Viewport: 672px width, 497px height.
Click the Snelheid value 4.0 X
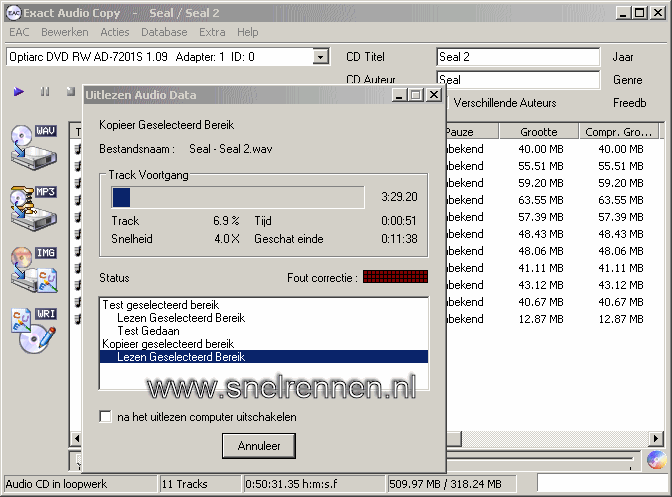227,239
